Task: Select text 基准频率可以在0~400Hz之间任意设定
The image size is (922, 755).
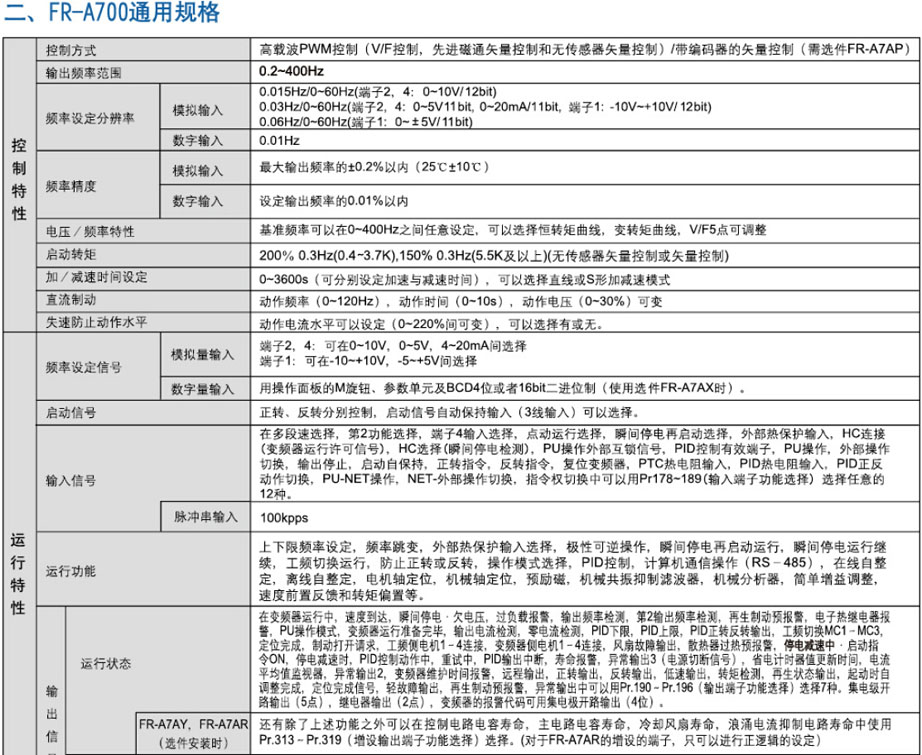Action: [368, 230]
